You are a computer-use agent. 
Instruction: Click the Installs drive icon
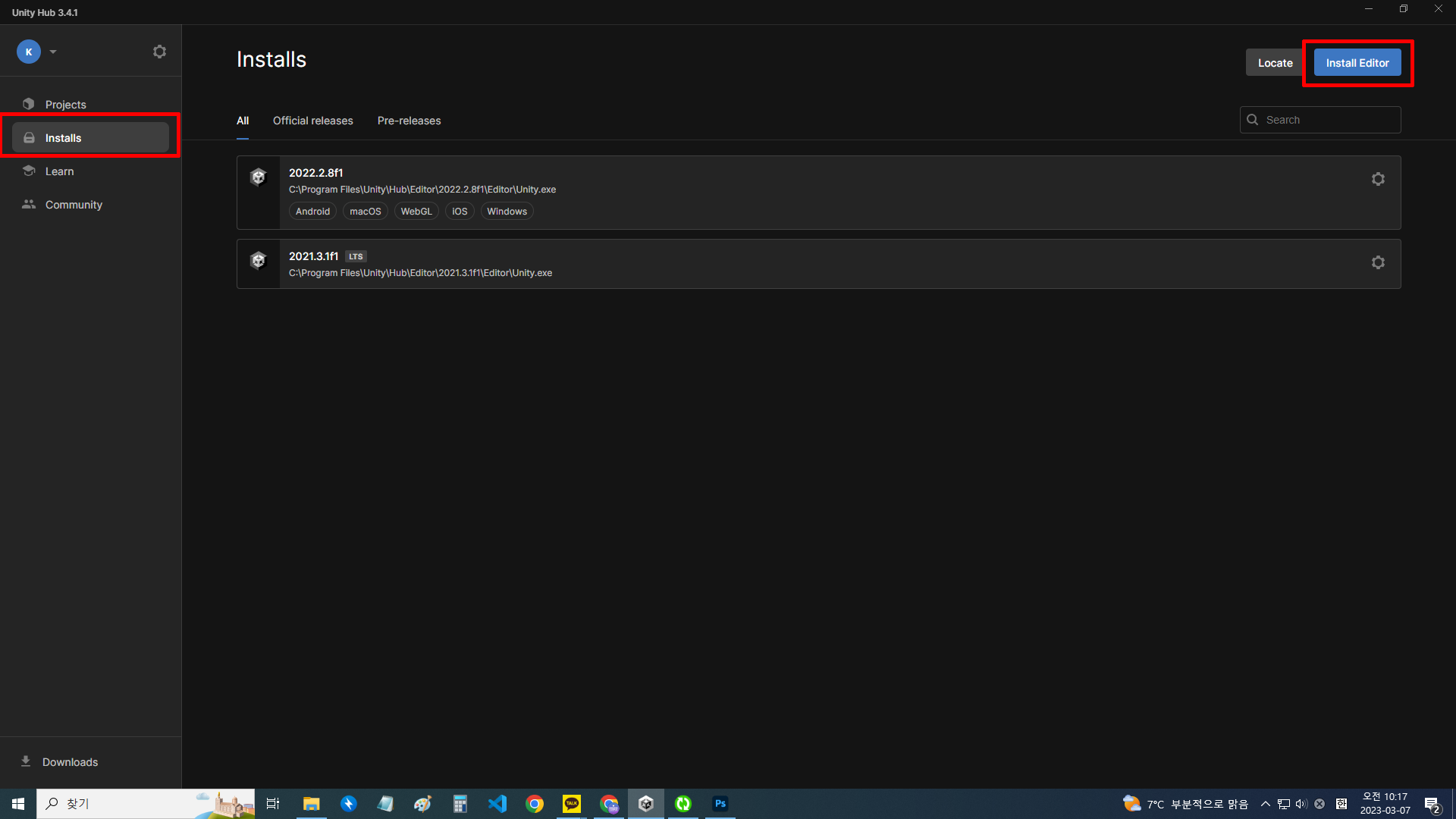tap(29, 138)
